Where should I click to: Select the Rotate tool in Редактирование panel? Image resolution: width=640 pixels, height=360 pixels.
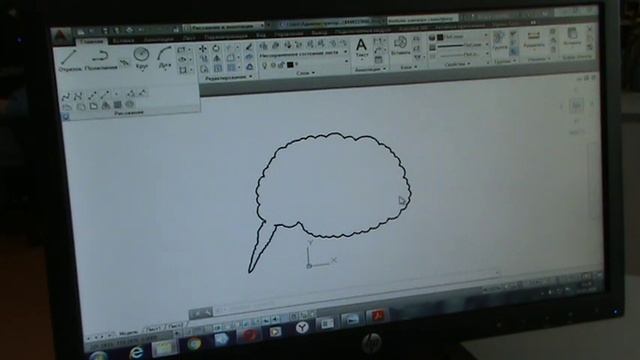pyautogui.click(x=216, y=49)
